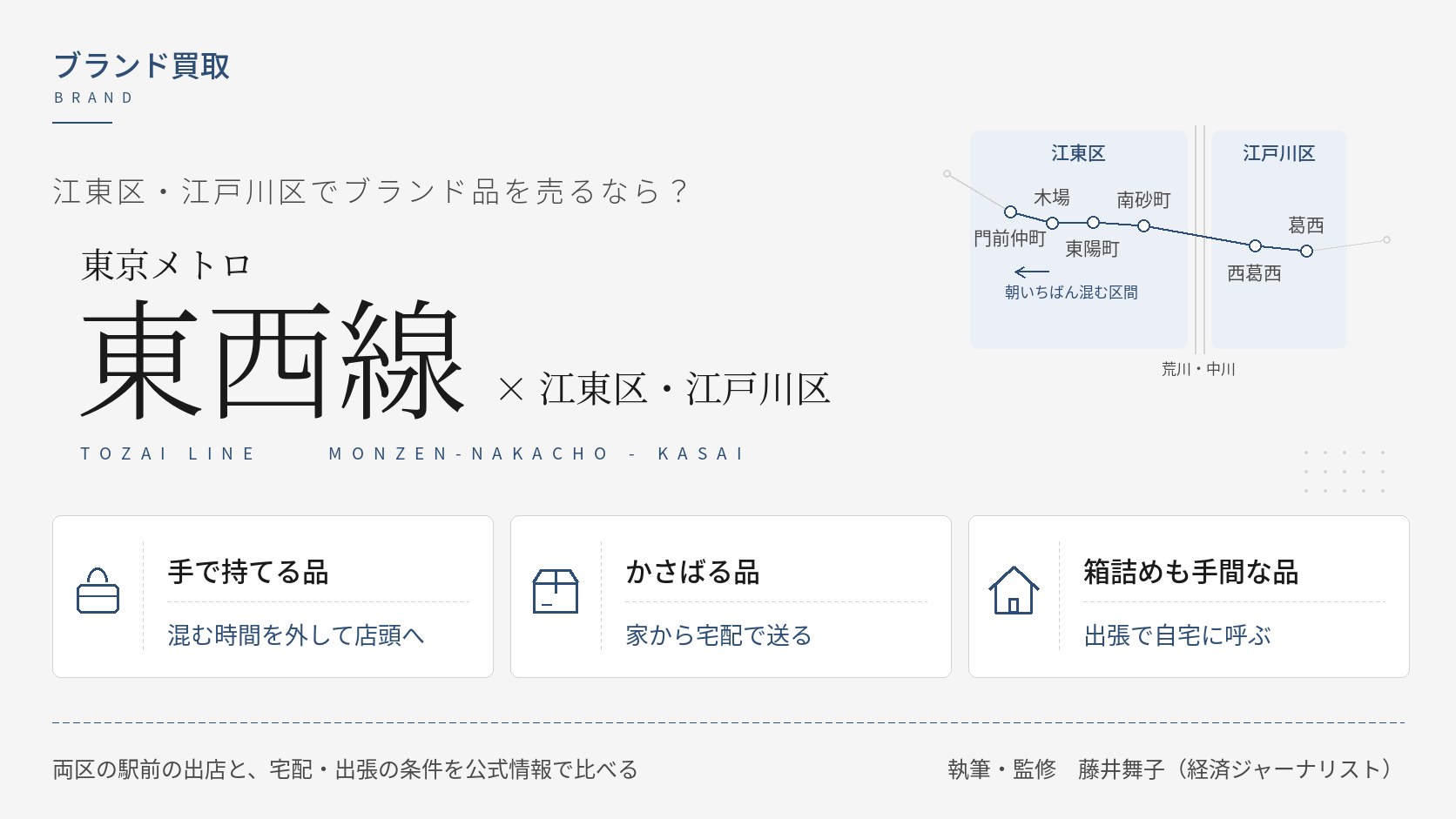Select the 東陽町 station circle

click(x=1094, y=223)
